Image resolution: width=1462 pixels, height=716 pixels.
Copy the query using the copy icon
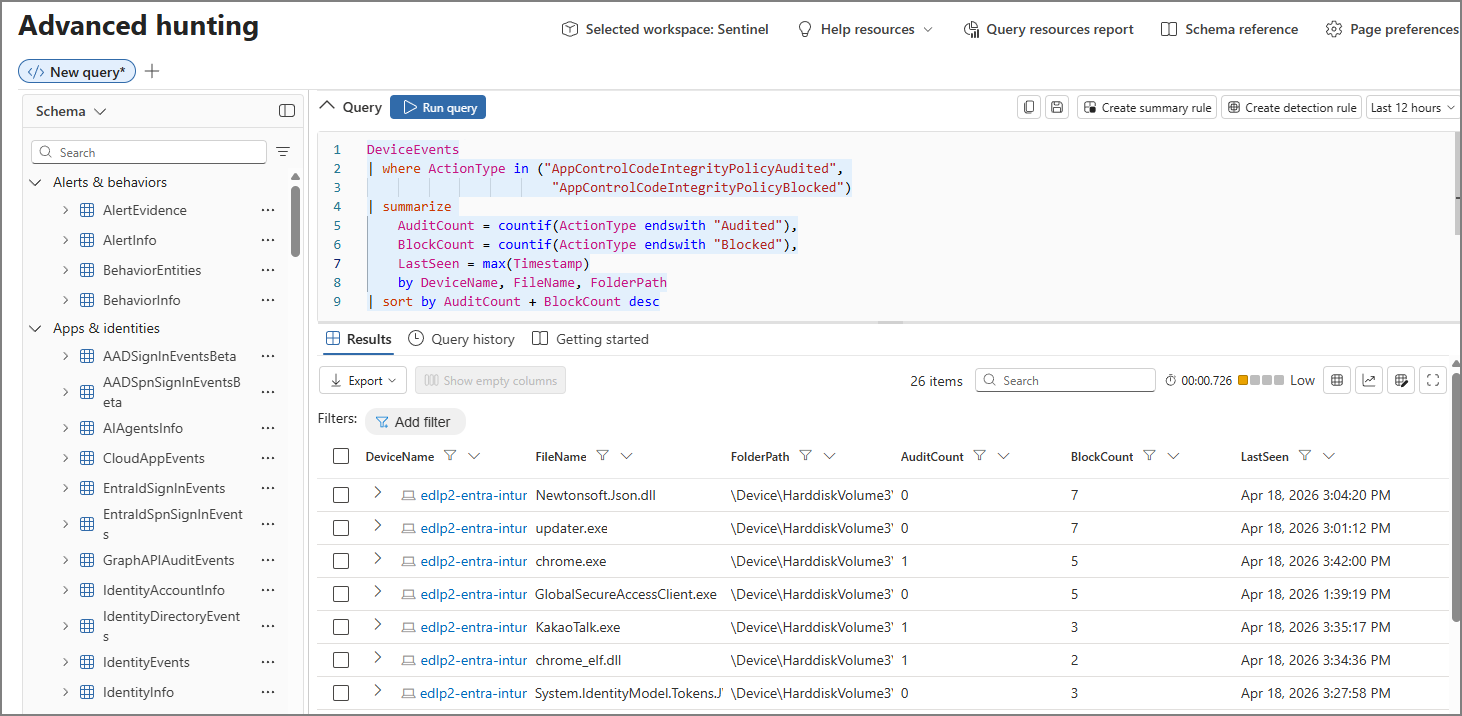(x=1029, y=107)
